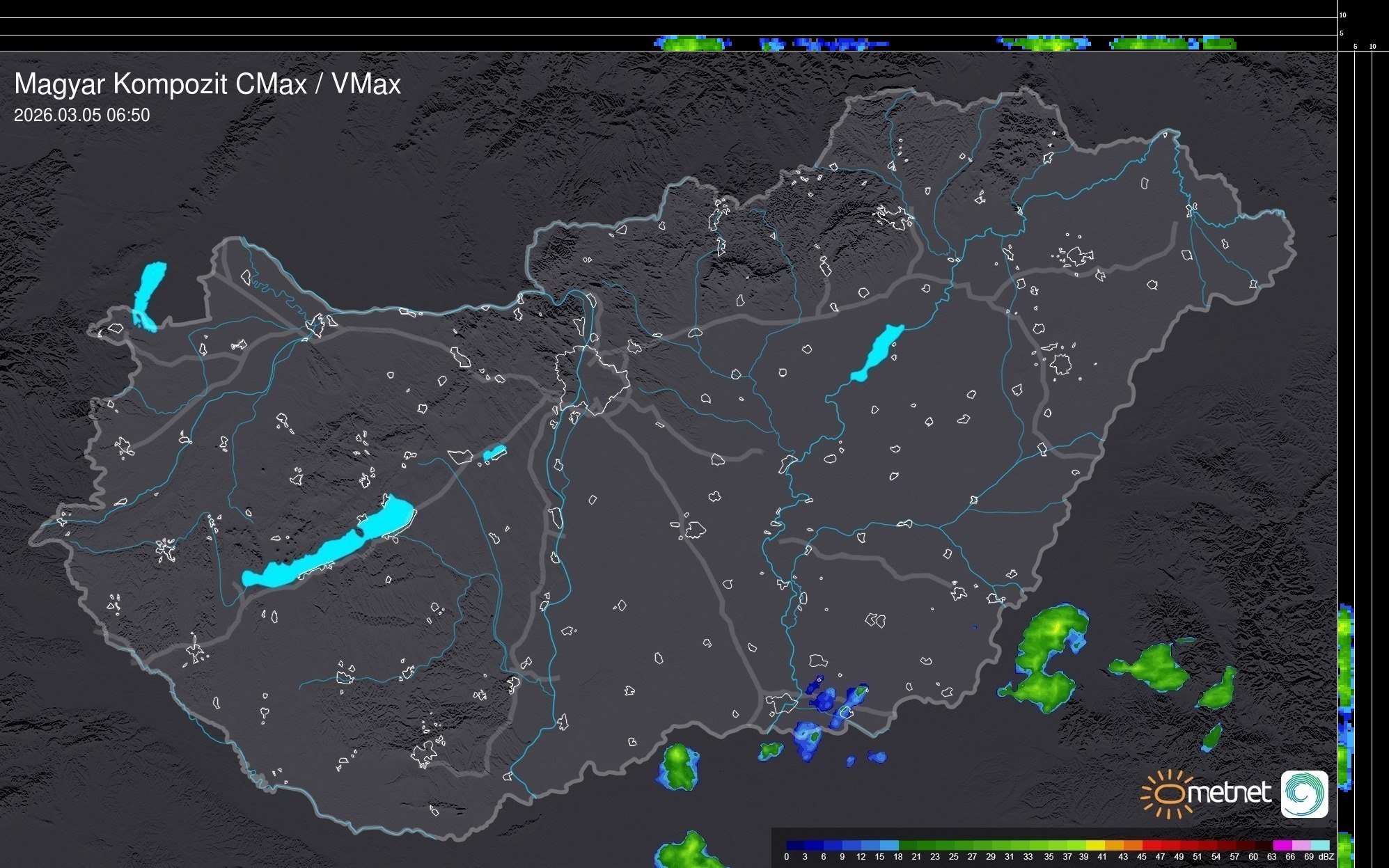Click the metnet wordmark text
The height and width of the screenshot is (868, 1389).
point(1231,793)
